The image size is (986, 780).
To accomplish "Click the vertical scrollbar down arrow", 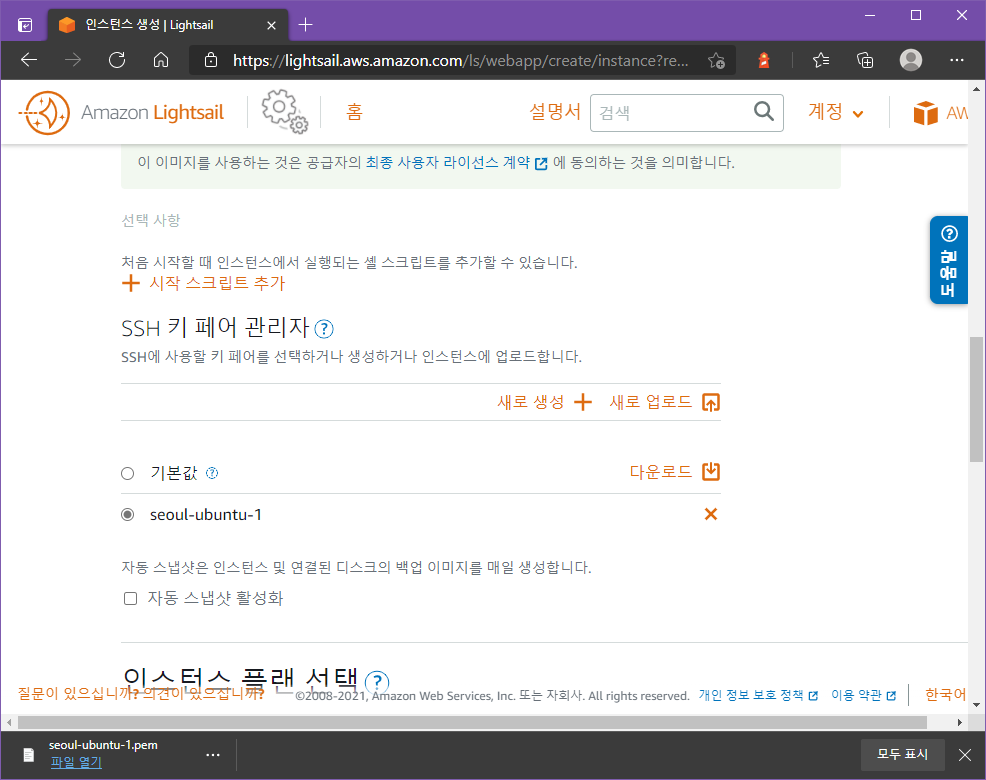I will (x=976, y=705).
